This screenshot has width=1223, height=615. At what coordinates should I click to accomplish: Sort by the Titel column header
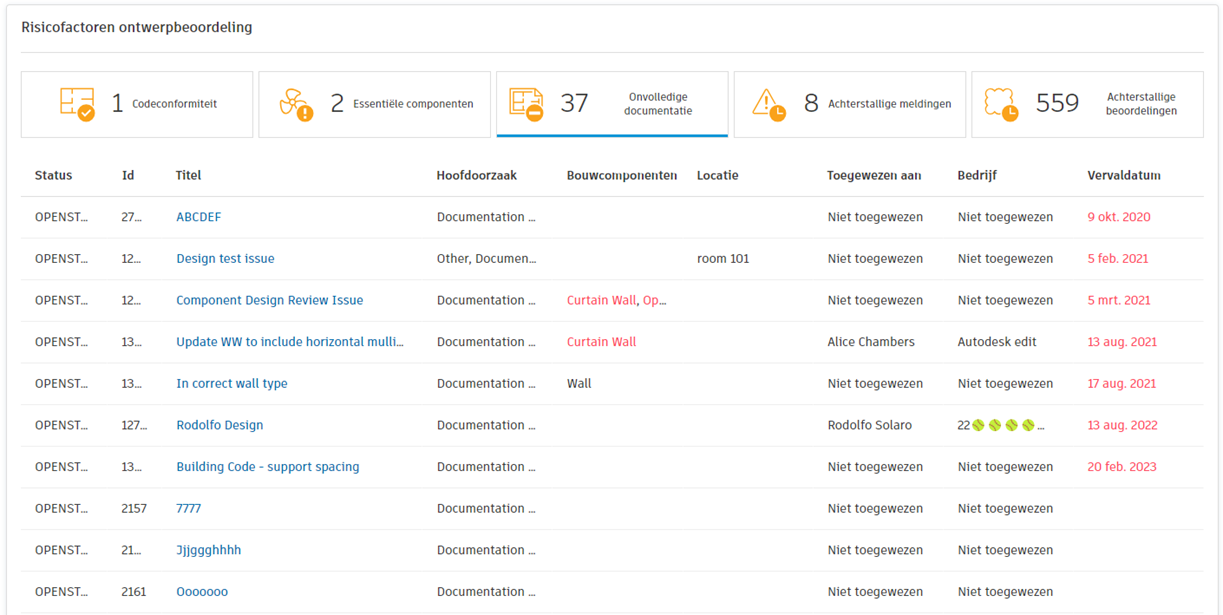click(188, 175)
